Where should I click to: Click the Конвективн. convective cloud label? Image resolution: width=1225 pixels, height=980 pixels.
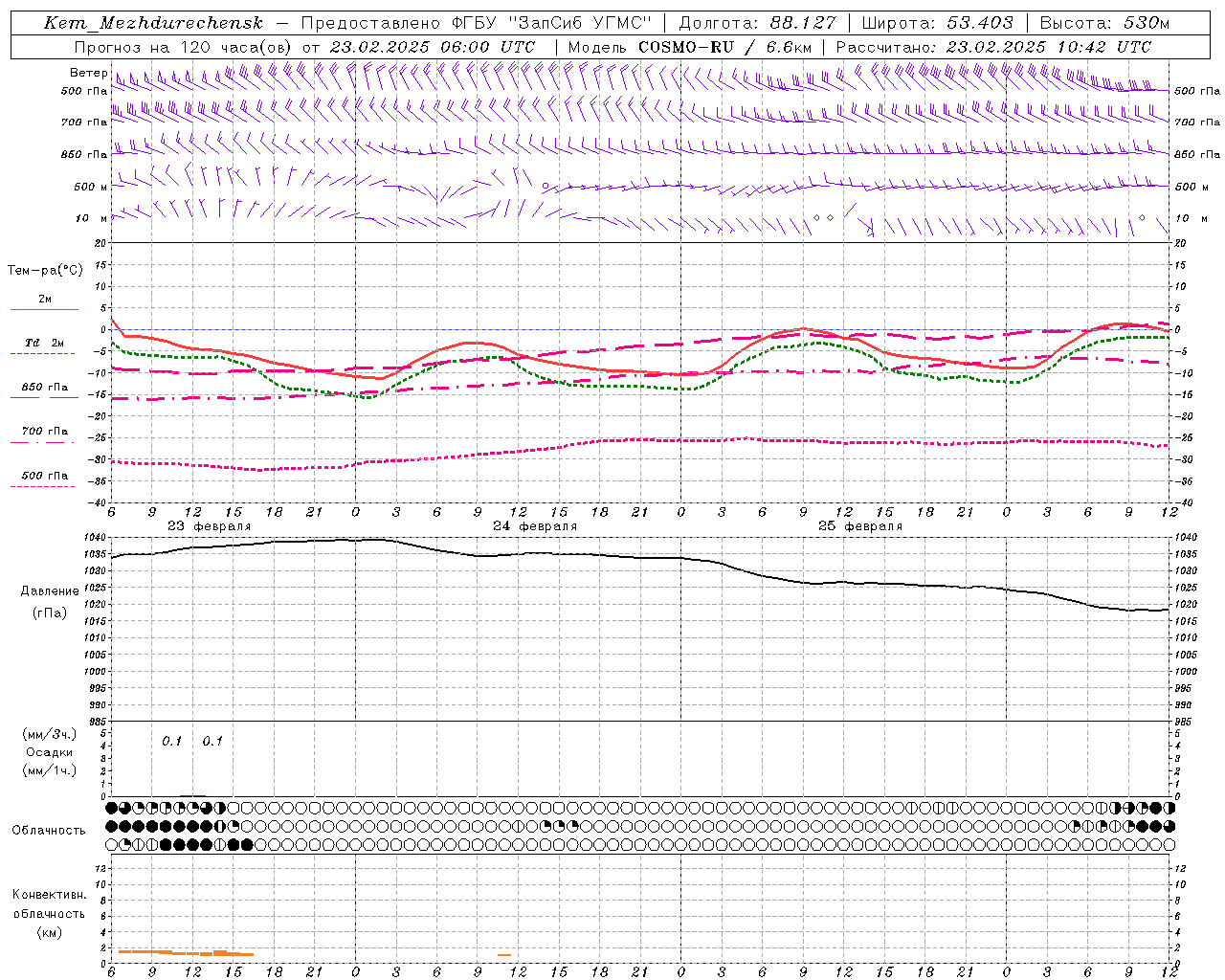pos(49,895)
